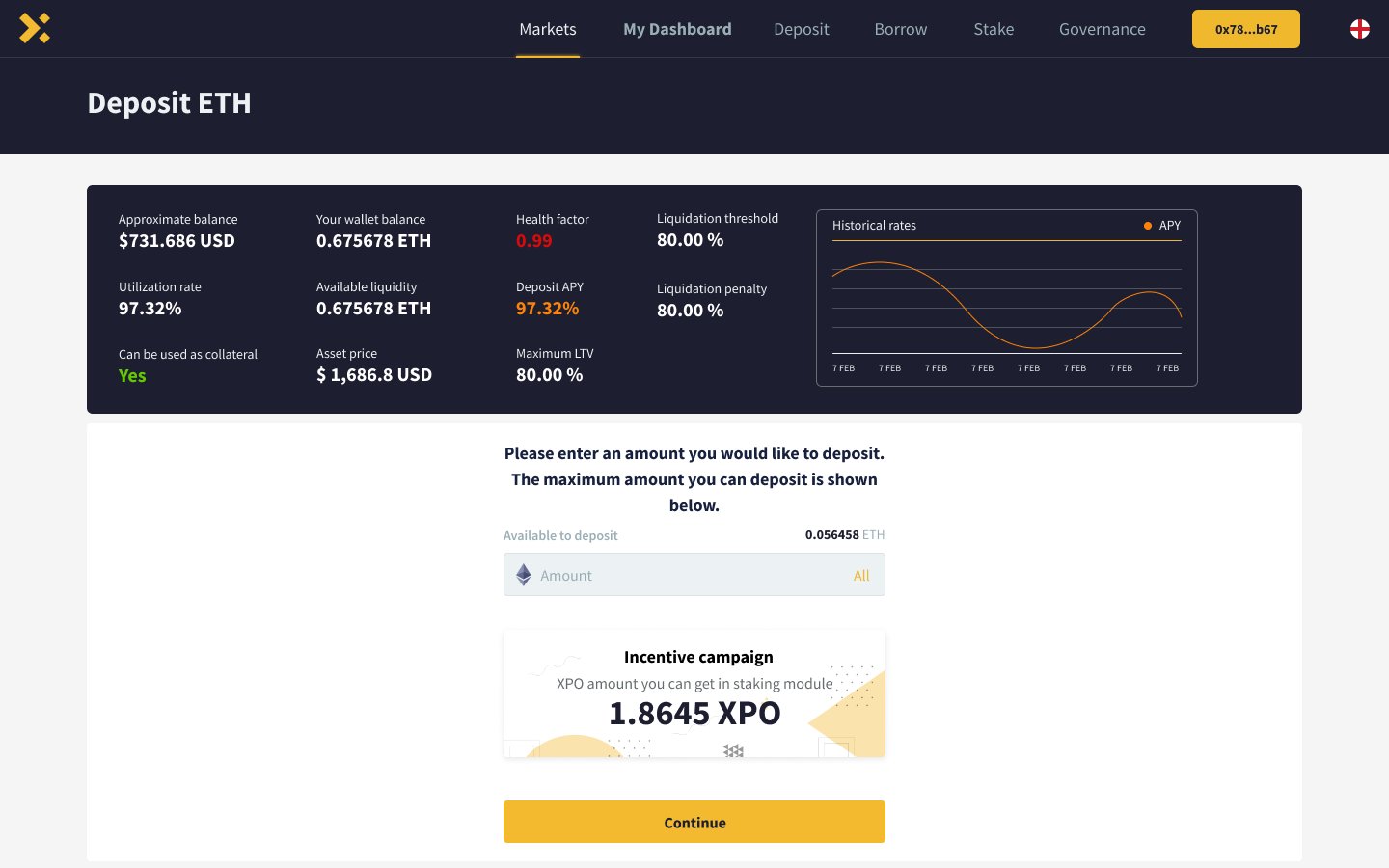
Task: Click the connected wallet address 0x78...b67
Action: coord(1245,29)
